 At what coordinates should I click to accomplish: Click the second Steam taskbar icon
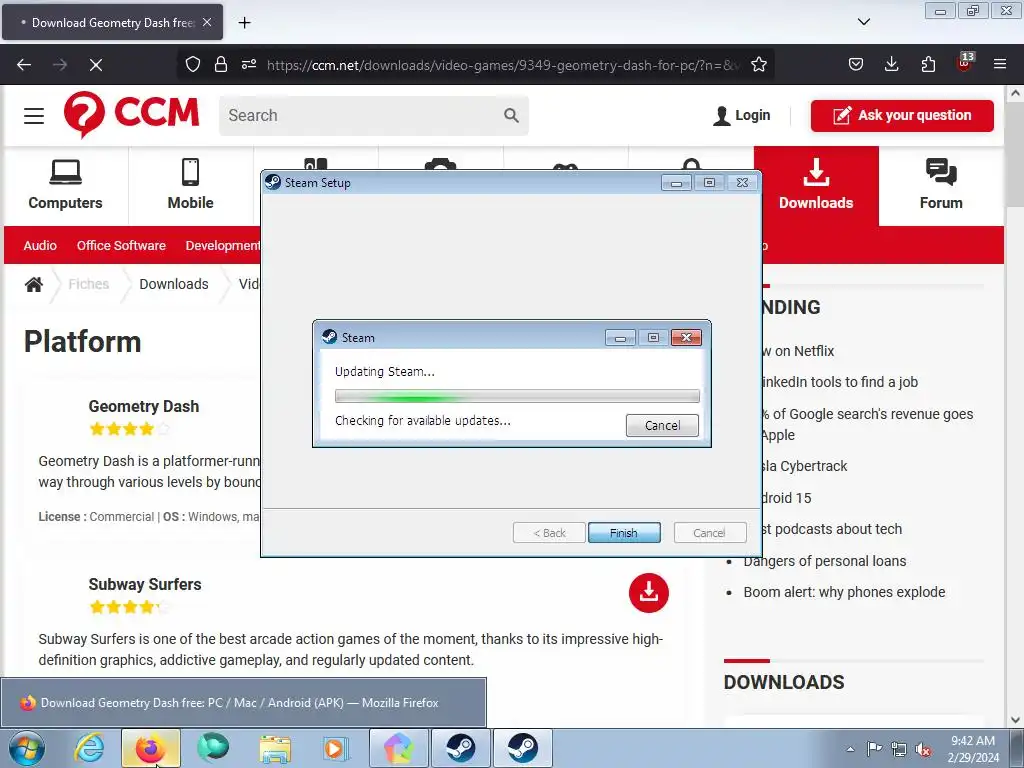pos(522,748)
